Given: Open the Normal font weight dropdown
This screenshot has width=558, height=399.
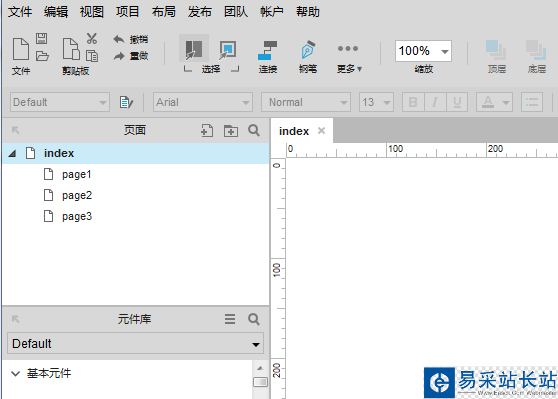Looking at the screenshot, I should 306,103.
